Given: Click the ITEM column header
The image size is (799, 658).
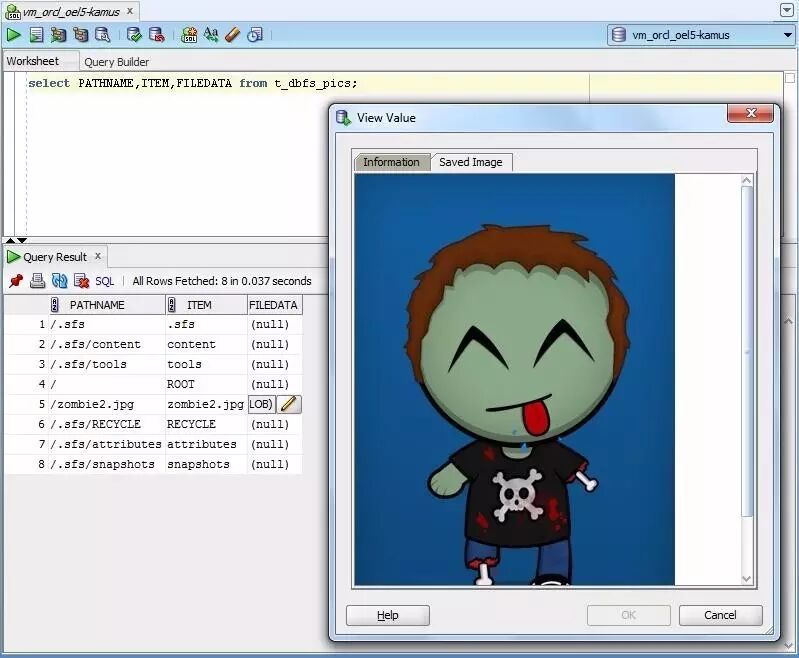Looking at the screenshot, I should coord(206,305).
